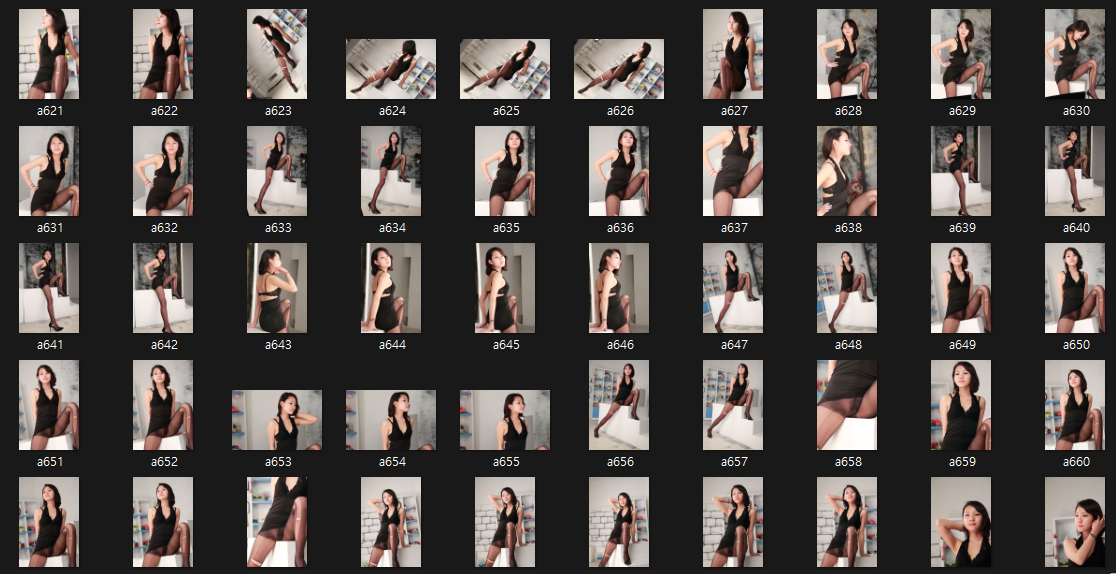Viewport: 1116px width, 574px height.
Task: Click the a633 thumbnail
Action: point(277,171)
